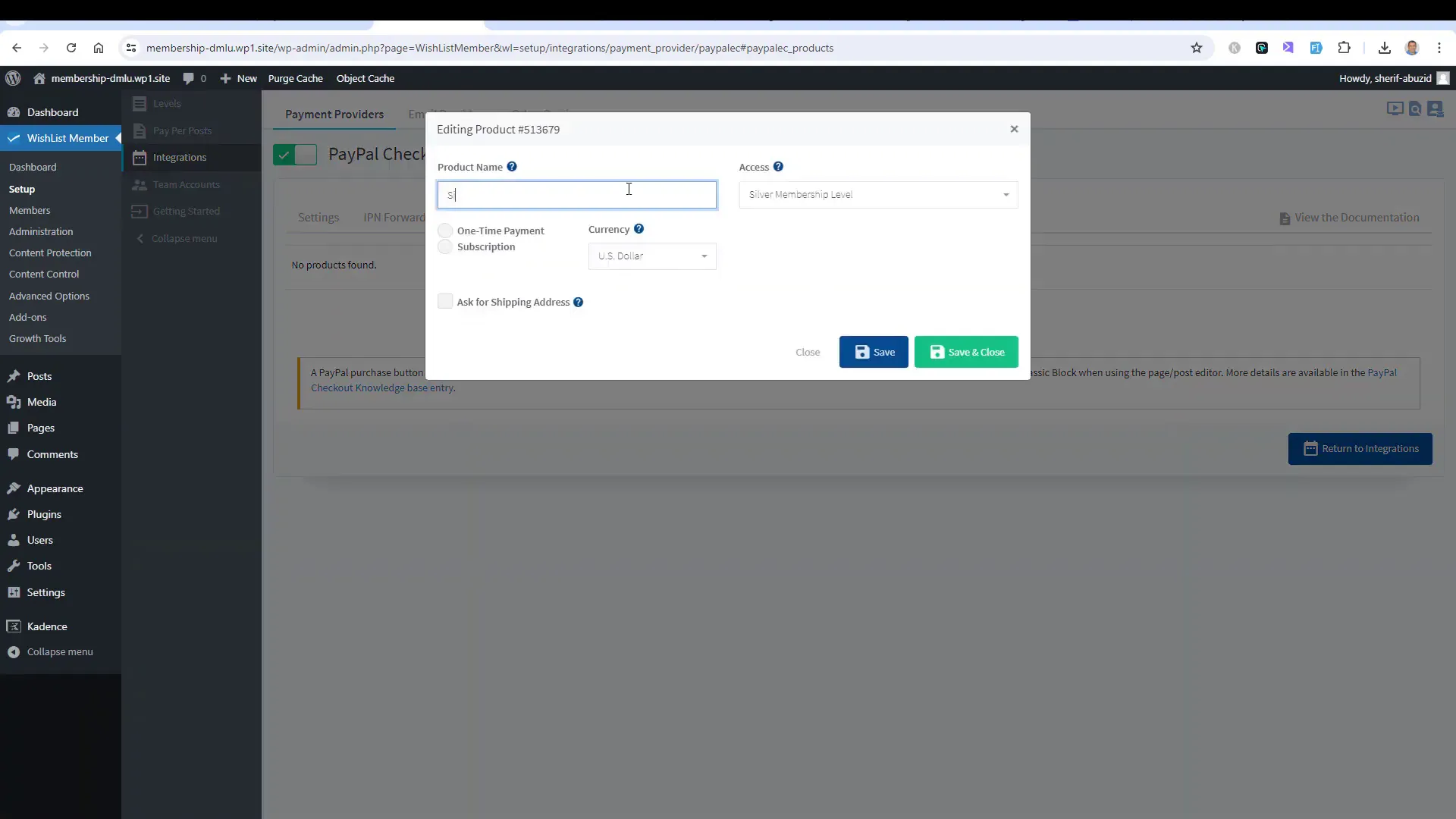The image size is (1456, 819).
Task: Open Pay Per Posts submenu item
Action: [182, 130]
